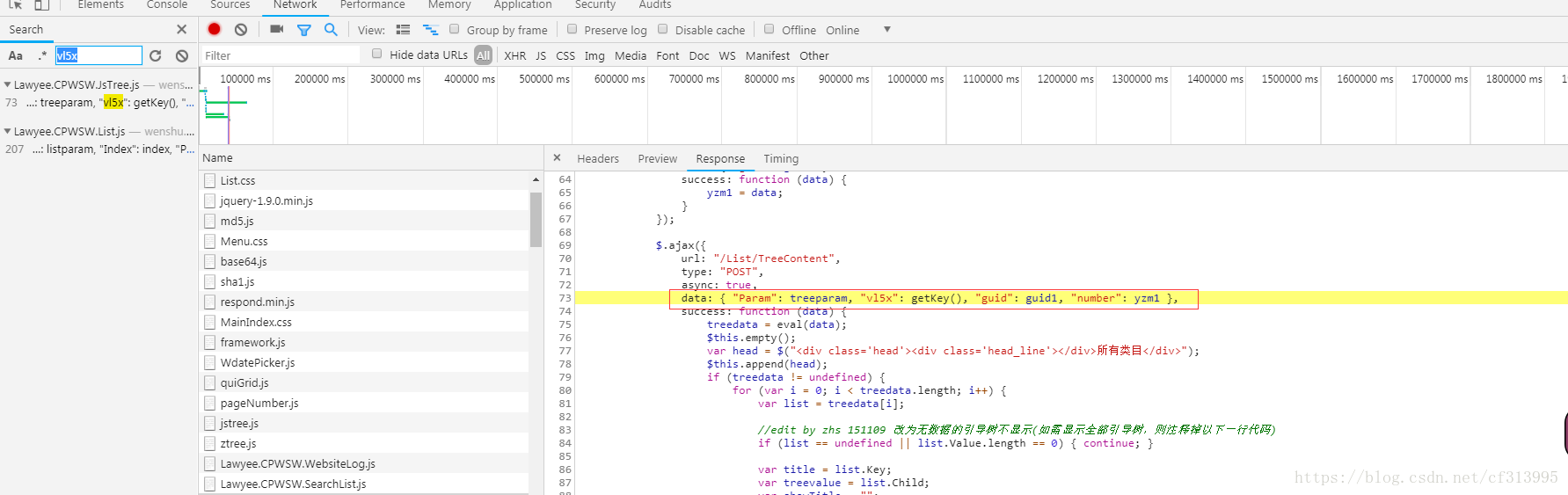Clear the search results
The height and width of the screenshot is (495, 1568).
tap(182, 55)
